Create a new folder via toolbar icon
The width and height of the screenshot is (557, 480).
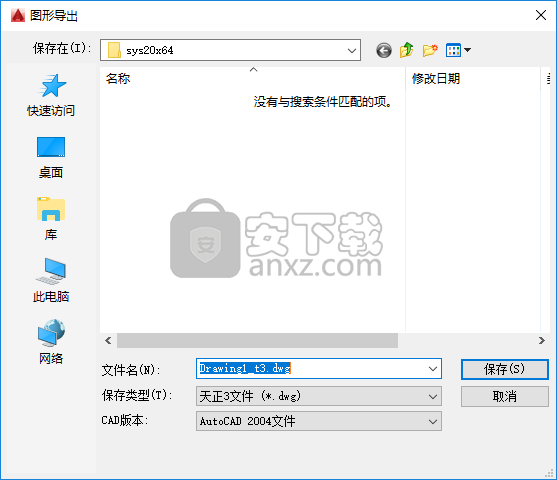430,50
